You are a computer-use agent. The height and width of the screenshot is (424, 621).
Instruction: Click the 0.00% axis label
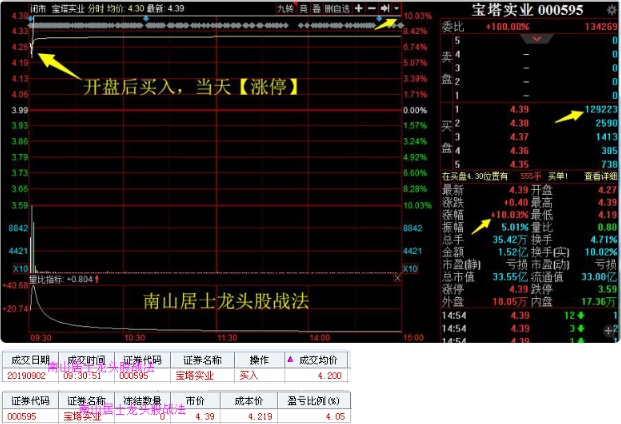click(415, 110)
